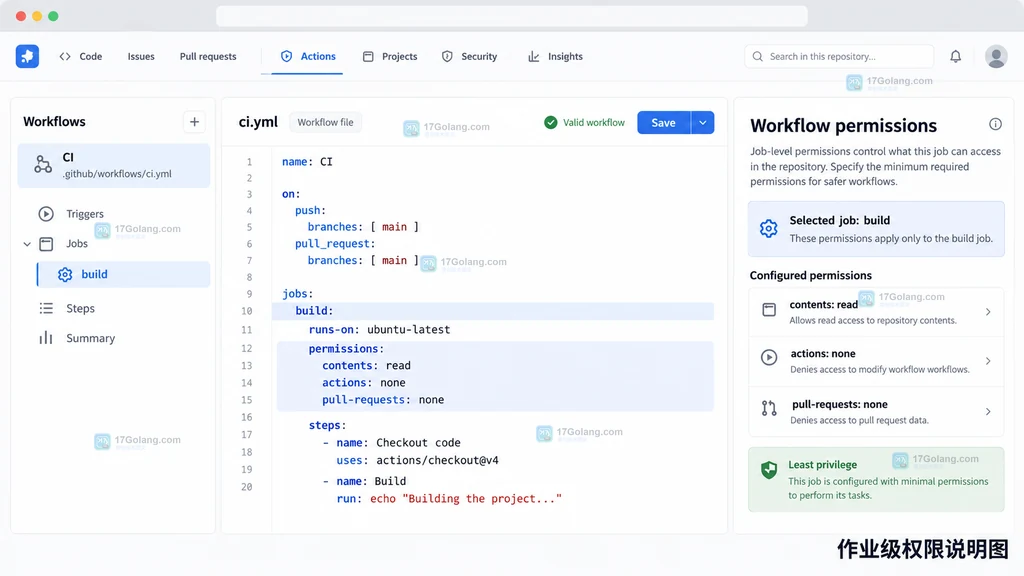The height and width of the screenshot is (576, 1024).
Task: Save the ci.yml workflow
Action: click(664, 122)
